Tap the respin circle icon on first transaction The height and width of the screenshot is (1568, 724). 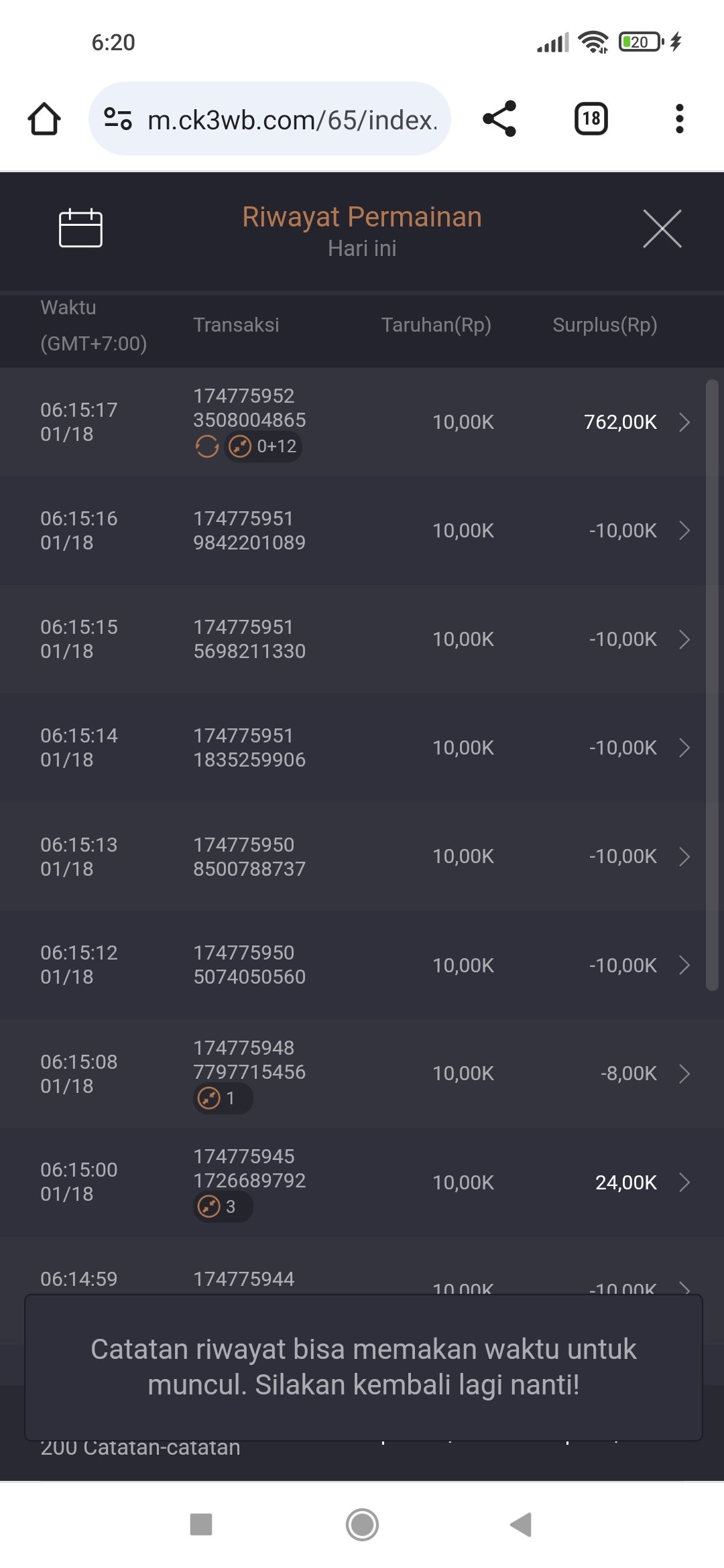tap(207, 446)
